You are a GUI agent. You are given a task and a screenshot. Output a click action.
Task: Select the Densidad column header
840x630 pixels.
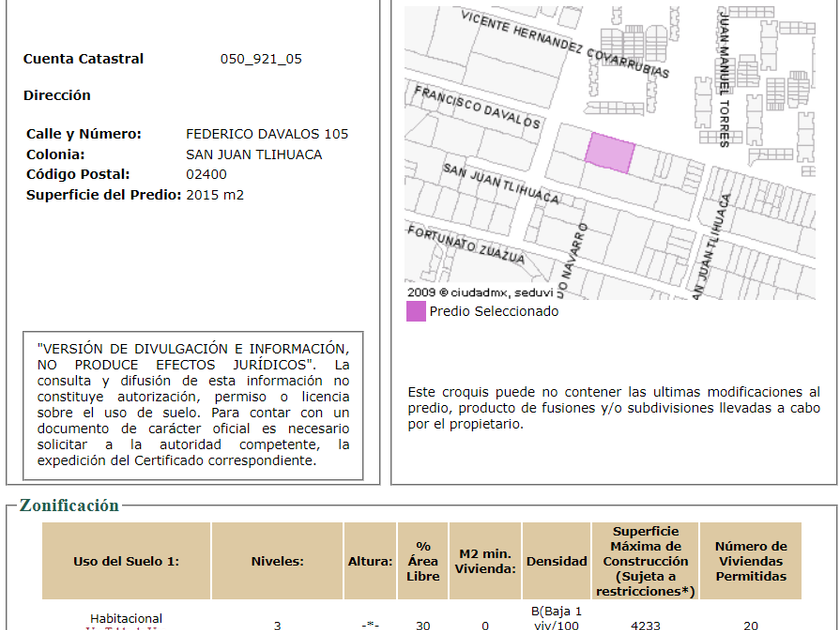556,561
